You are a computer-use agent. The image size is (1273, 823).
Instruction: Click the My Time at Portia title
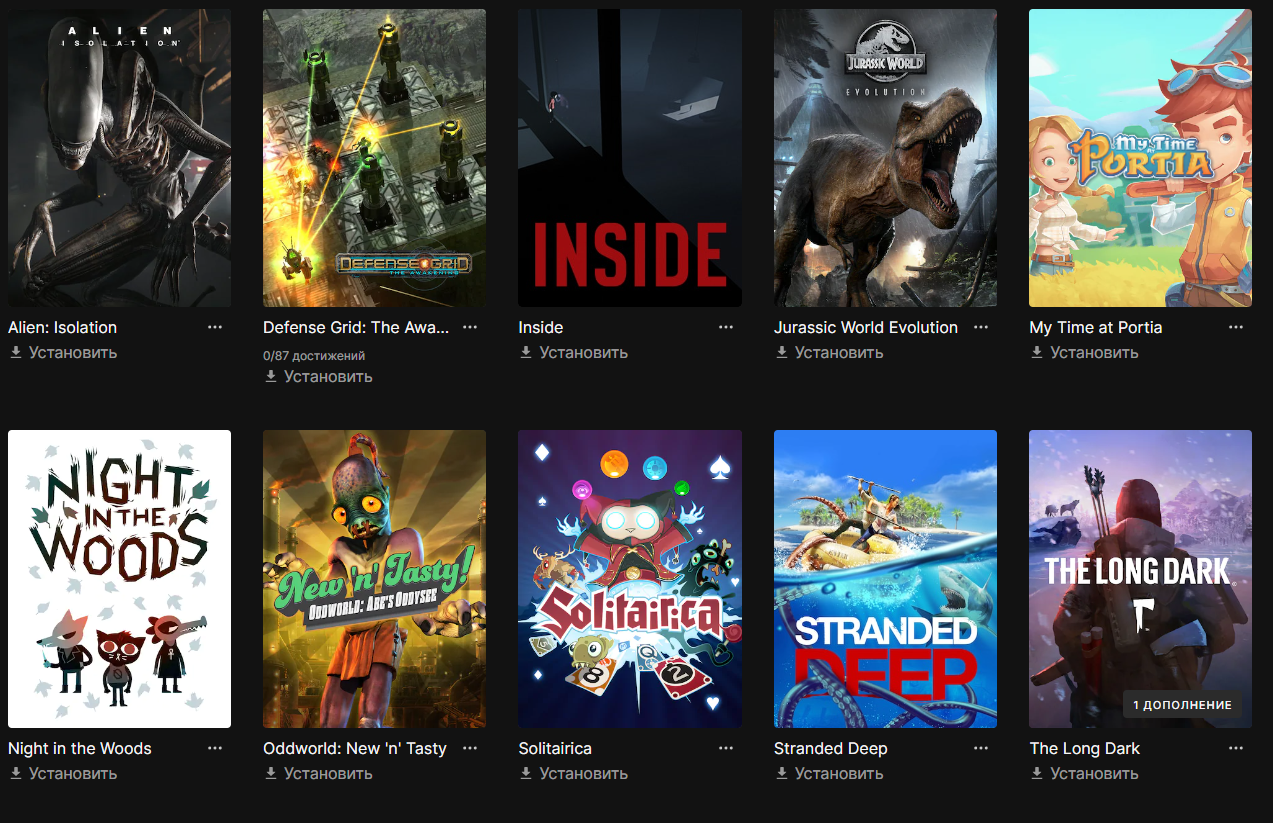pos(1095,327)
